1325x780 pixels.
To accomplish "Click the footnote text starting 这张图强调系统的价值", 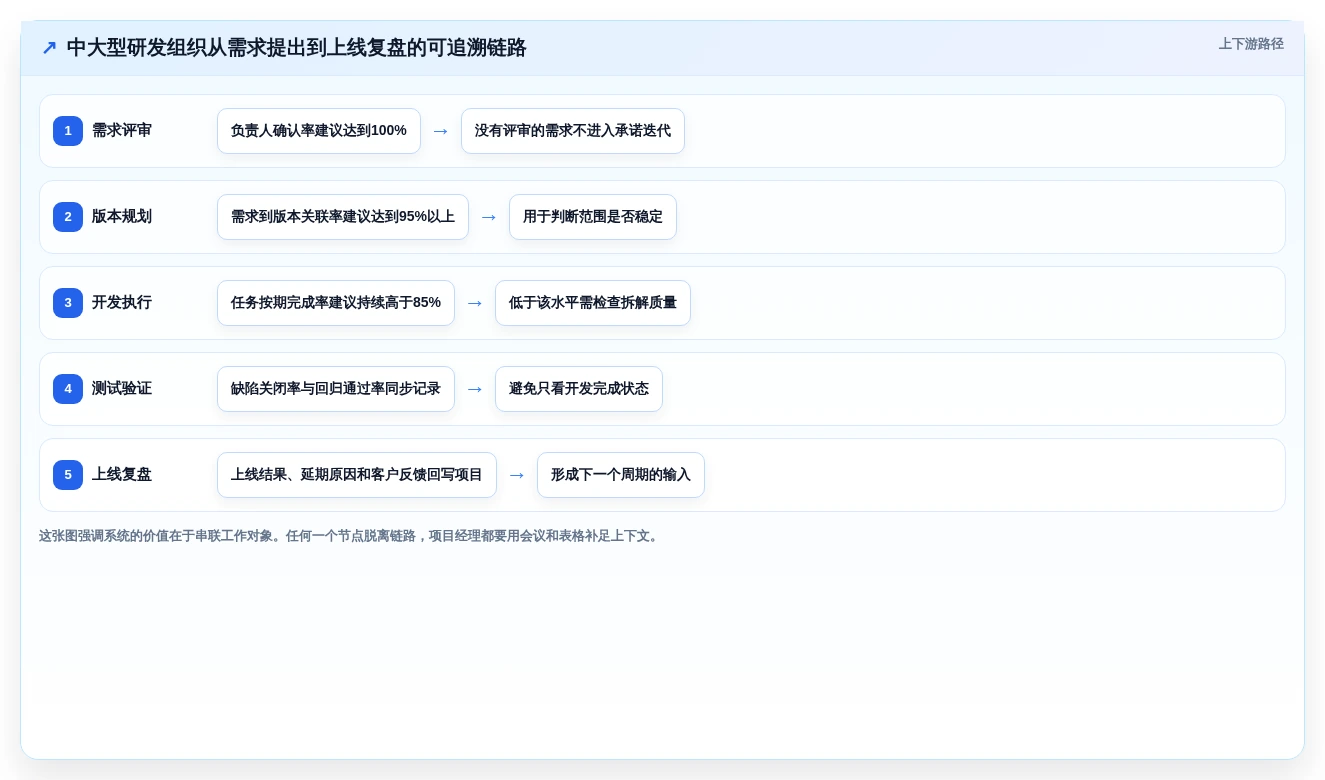I will [x=350, y=536].
